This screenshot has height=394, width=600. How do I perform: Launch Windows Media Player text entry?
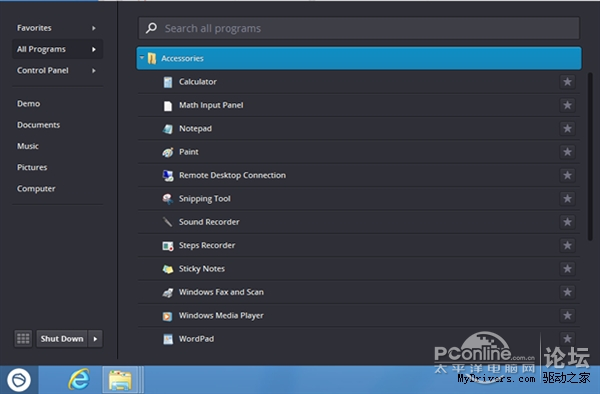221,316
